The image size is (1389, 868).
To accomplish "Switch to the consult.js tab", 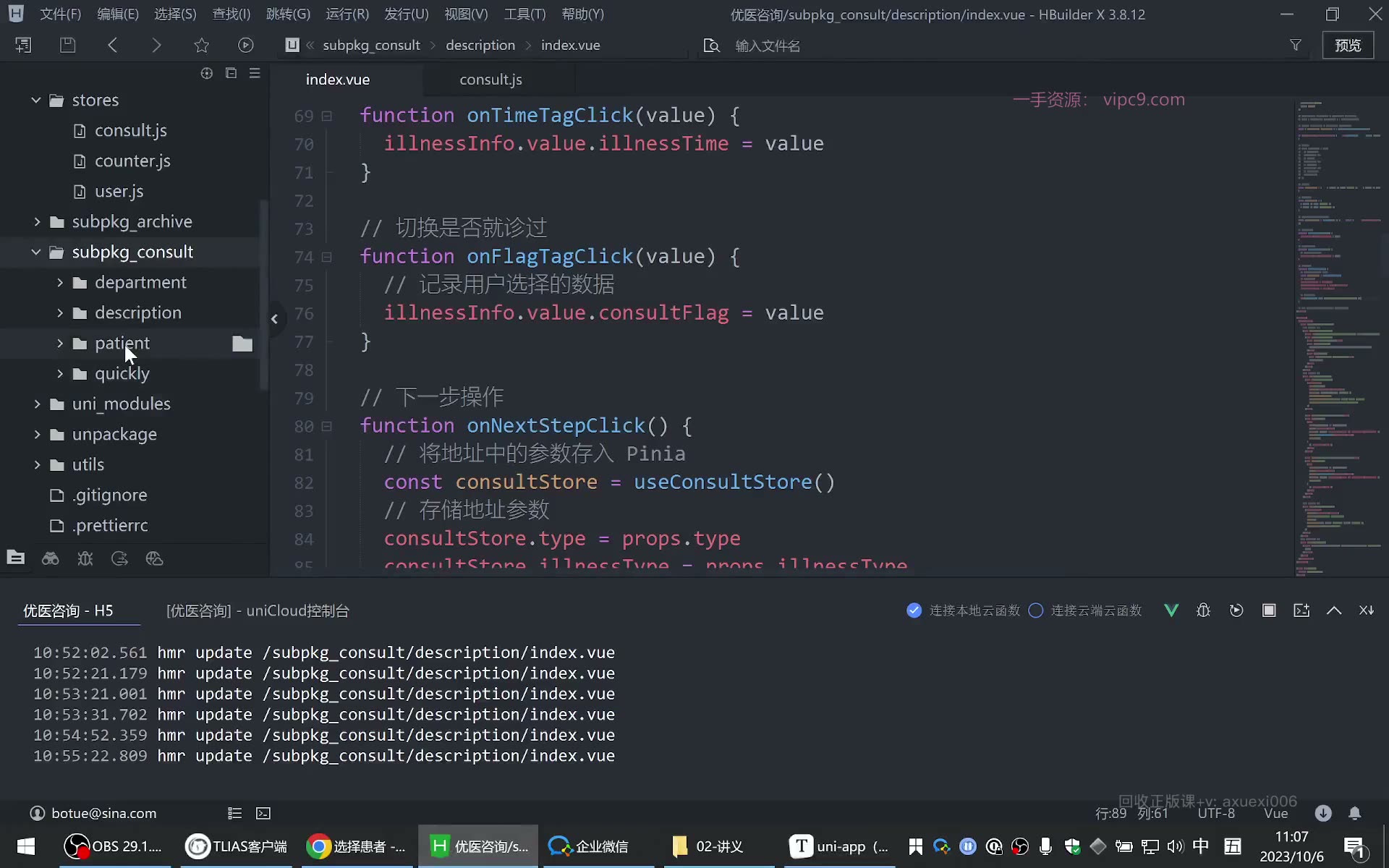I will [490, 80].
